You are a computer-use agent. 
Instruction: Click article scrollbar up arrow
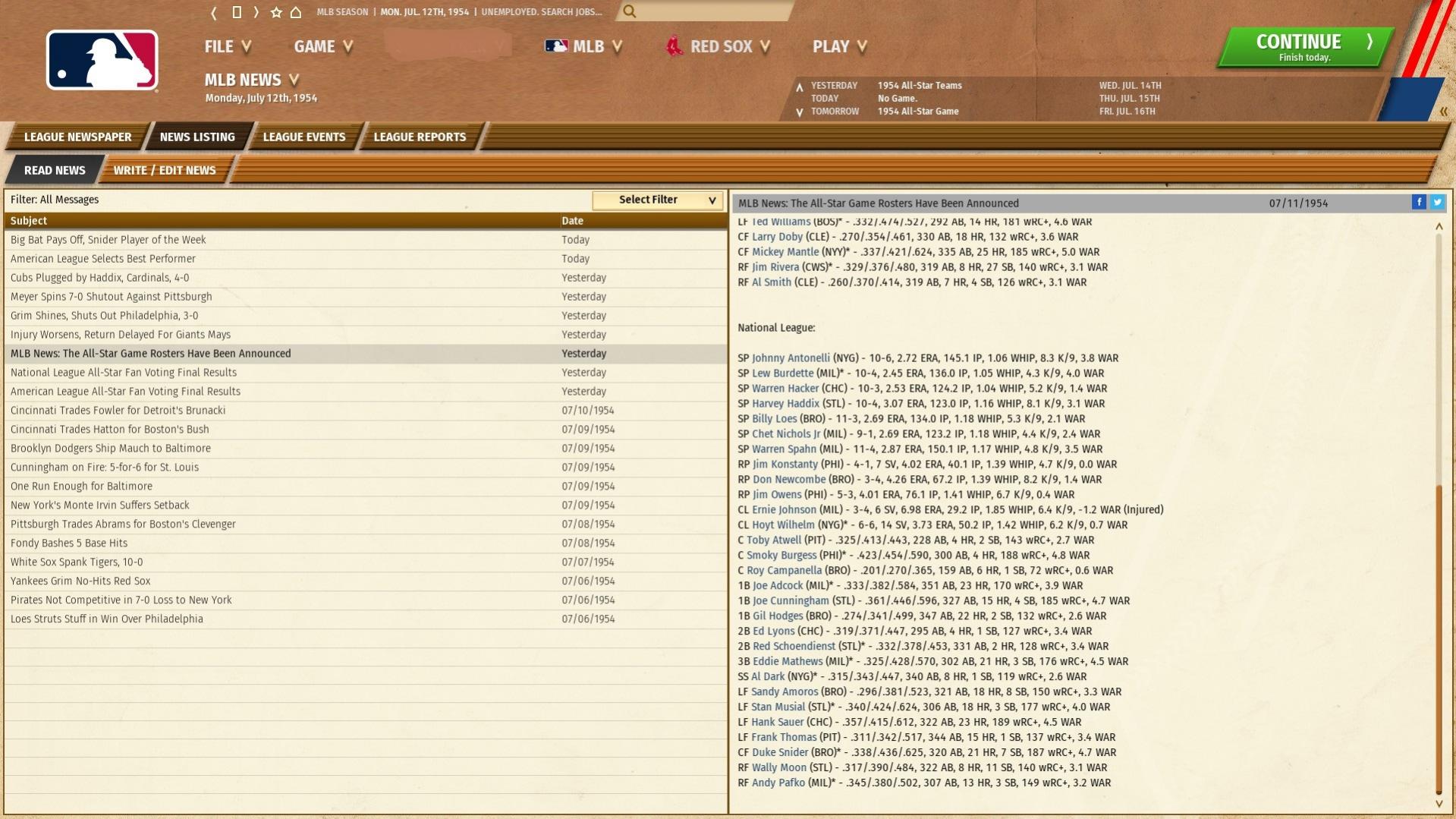pyautogui.click(x=1439, y=226)
